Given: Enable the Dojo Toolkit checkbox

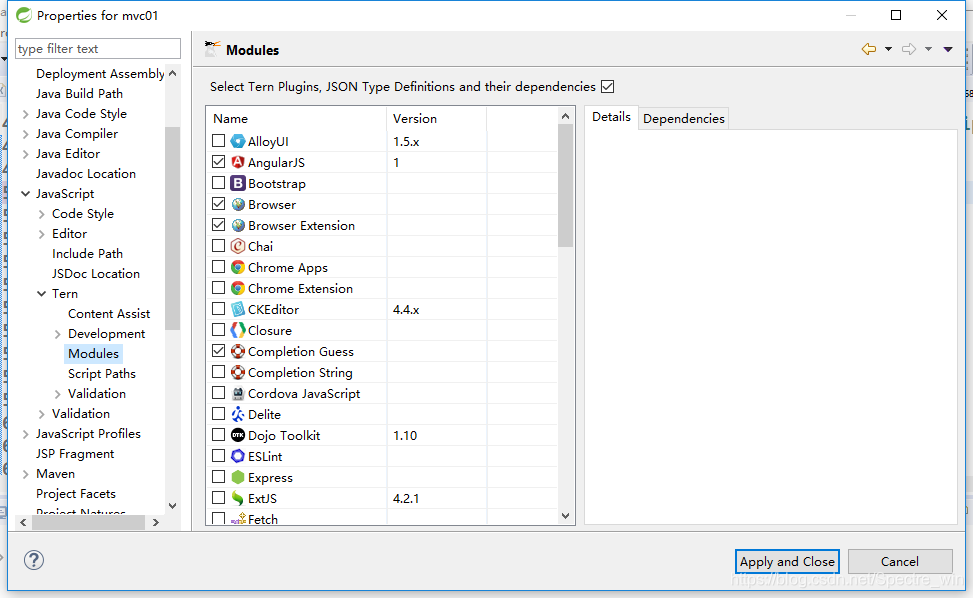Looking at the screenshot, I should click(218, 435).
